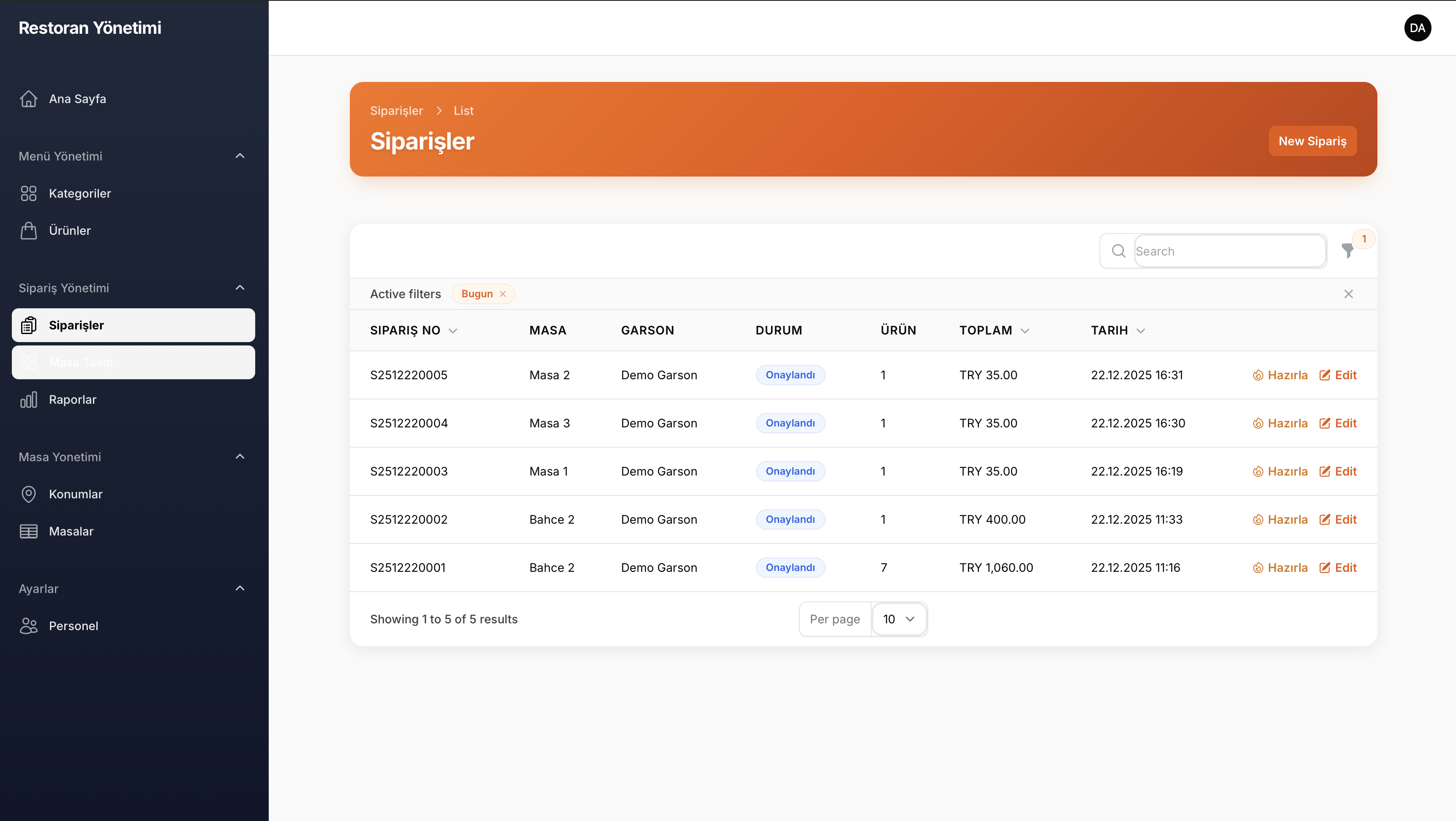The width and height of the screenshot is (1456, 821).
Task: Clear all active filters with X
Action: 1348,294
